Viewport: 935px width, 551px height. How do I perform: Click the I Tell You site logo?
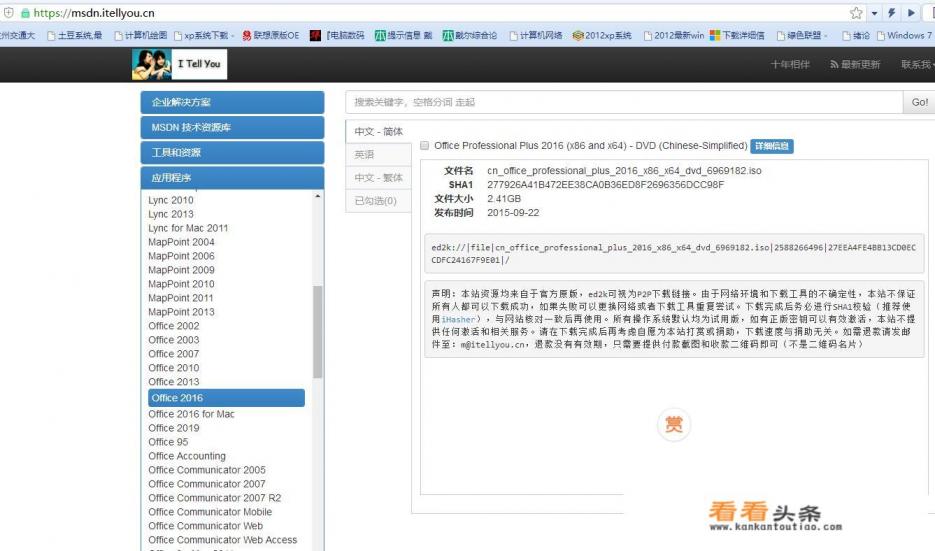click(x=179, y=65)
